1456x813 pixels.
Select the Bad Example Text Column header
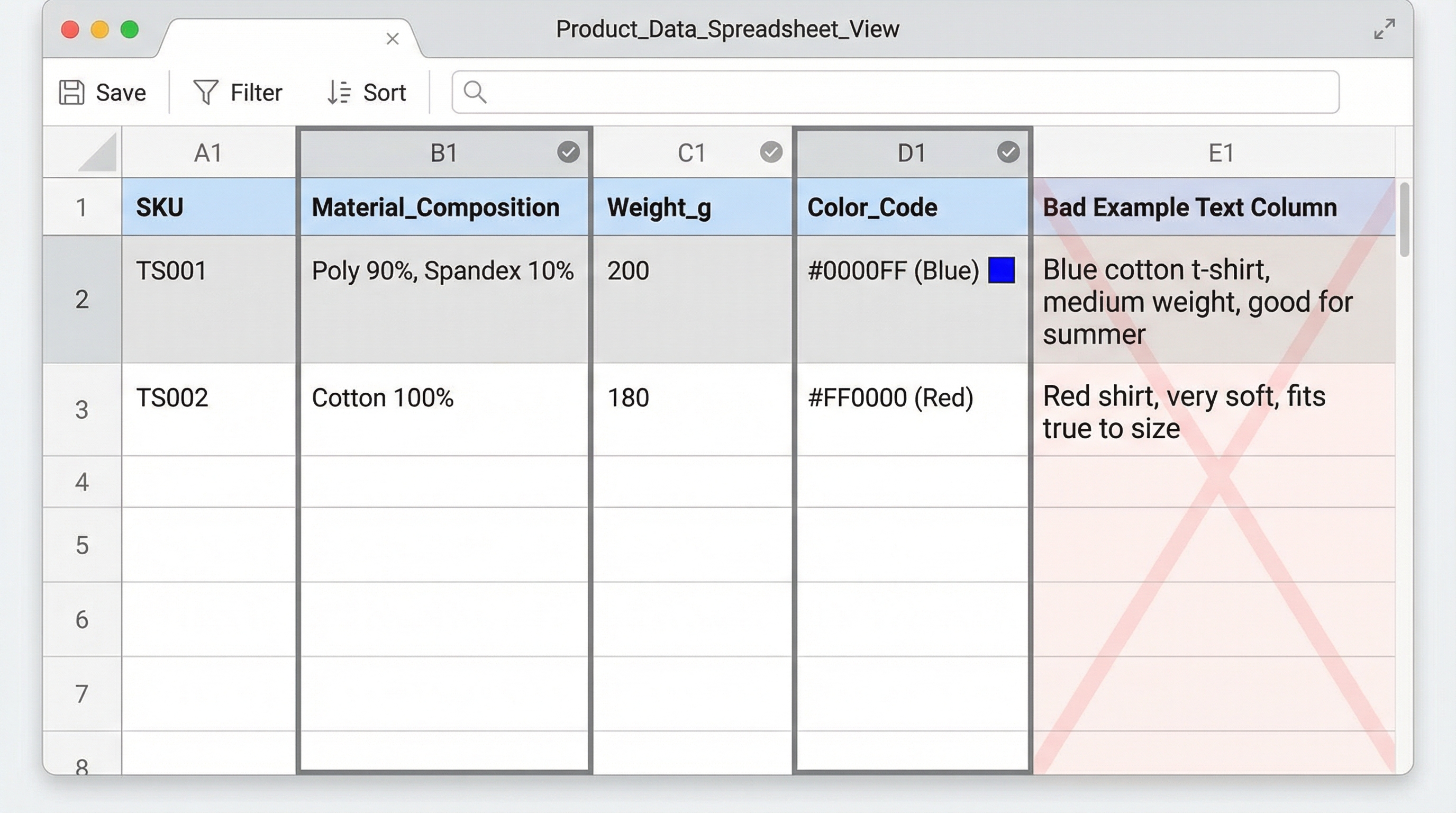click(1216, 207)
